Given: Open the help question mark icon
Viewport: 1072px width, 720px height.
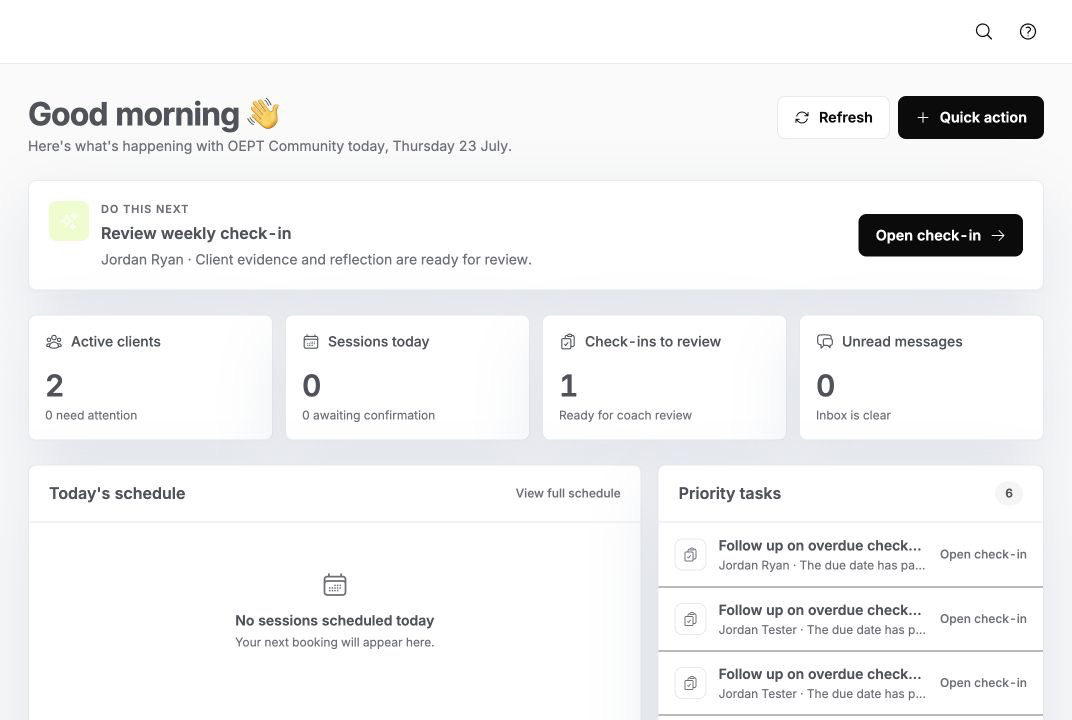Looking at the screenshot, I should (1028, 31).
